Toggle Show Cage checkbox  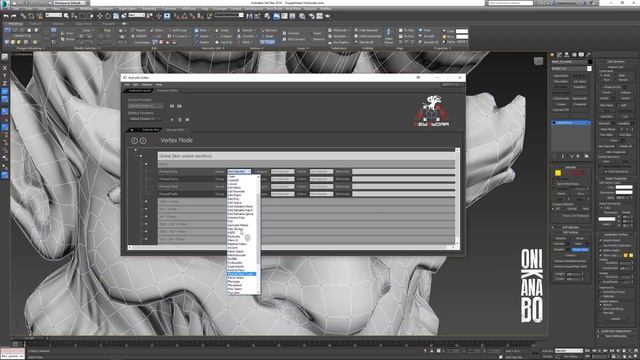tap(601, 255)
